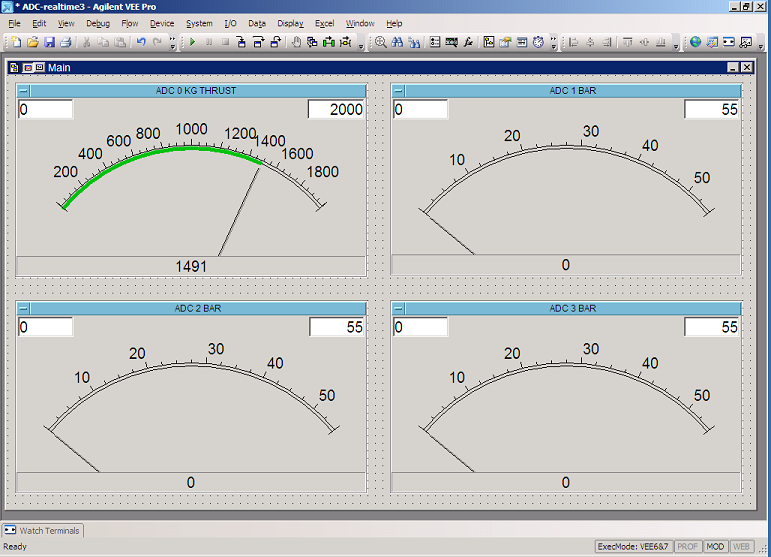Click ADC 2 BAR minimum field
The height and width of the screenshot is (557, 771).
coord(45,327)
